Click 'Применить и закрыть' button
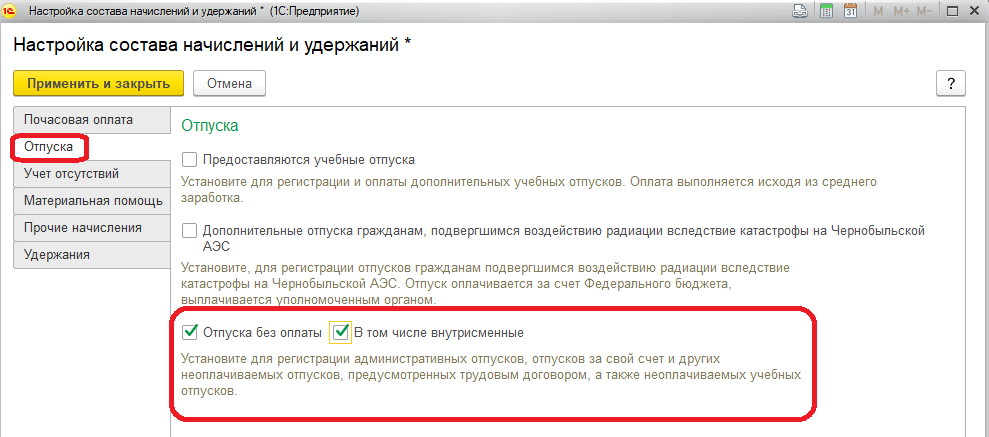 pyautogui.click(x=98, y=83)
